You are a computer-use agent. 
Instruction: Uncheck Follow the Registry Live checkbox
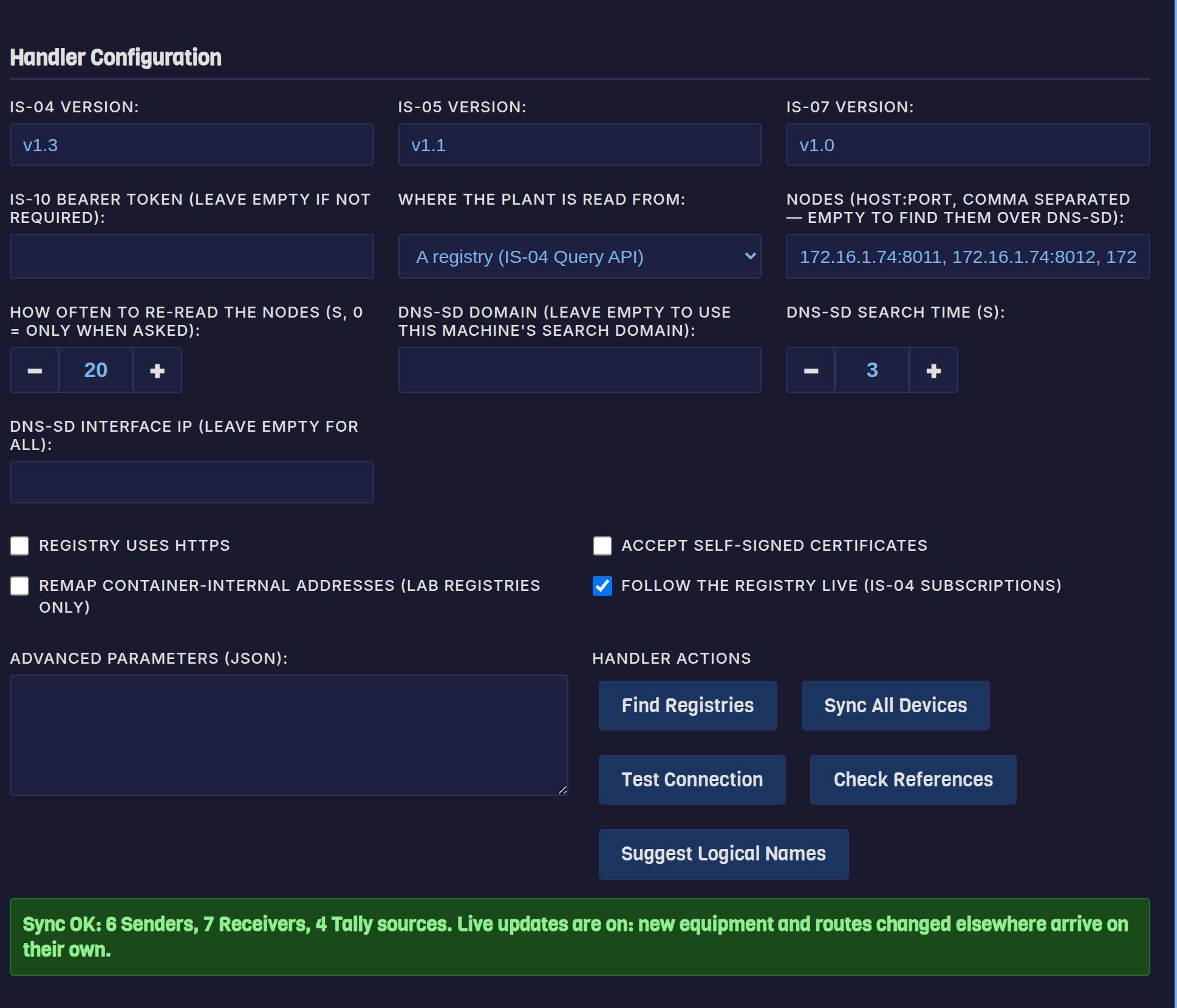pyautogui.click(x=602, y=586)
